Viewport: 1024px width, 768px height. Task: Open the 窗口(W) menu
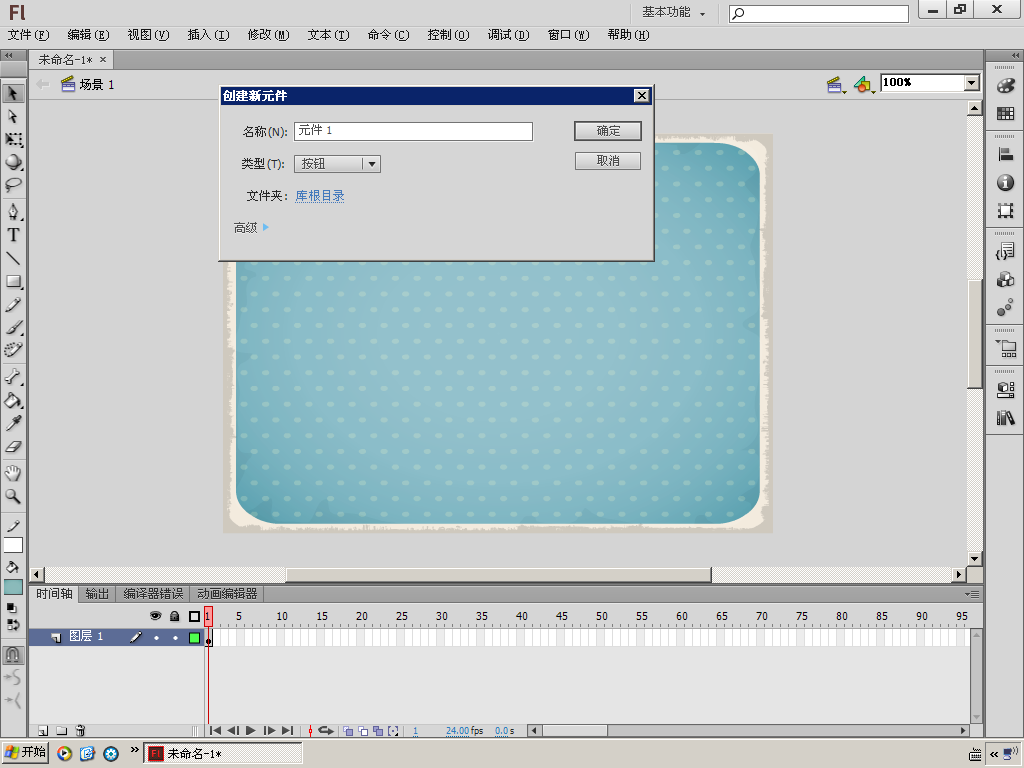pyautogui.click(x=568, y=35)
